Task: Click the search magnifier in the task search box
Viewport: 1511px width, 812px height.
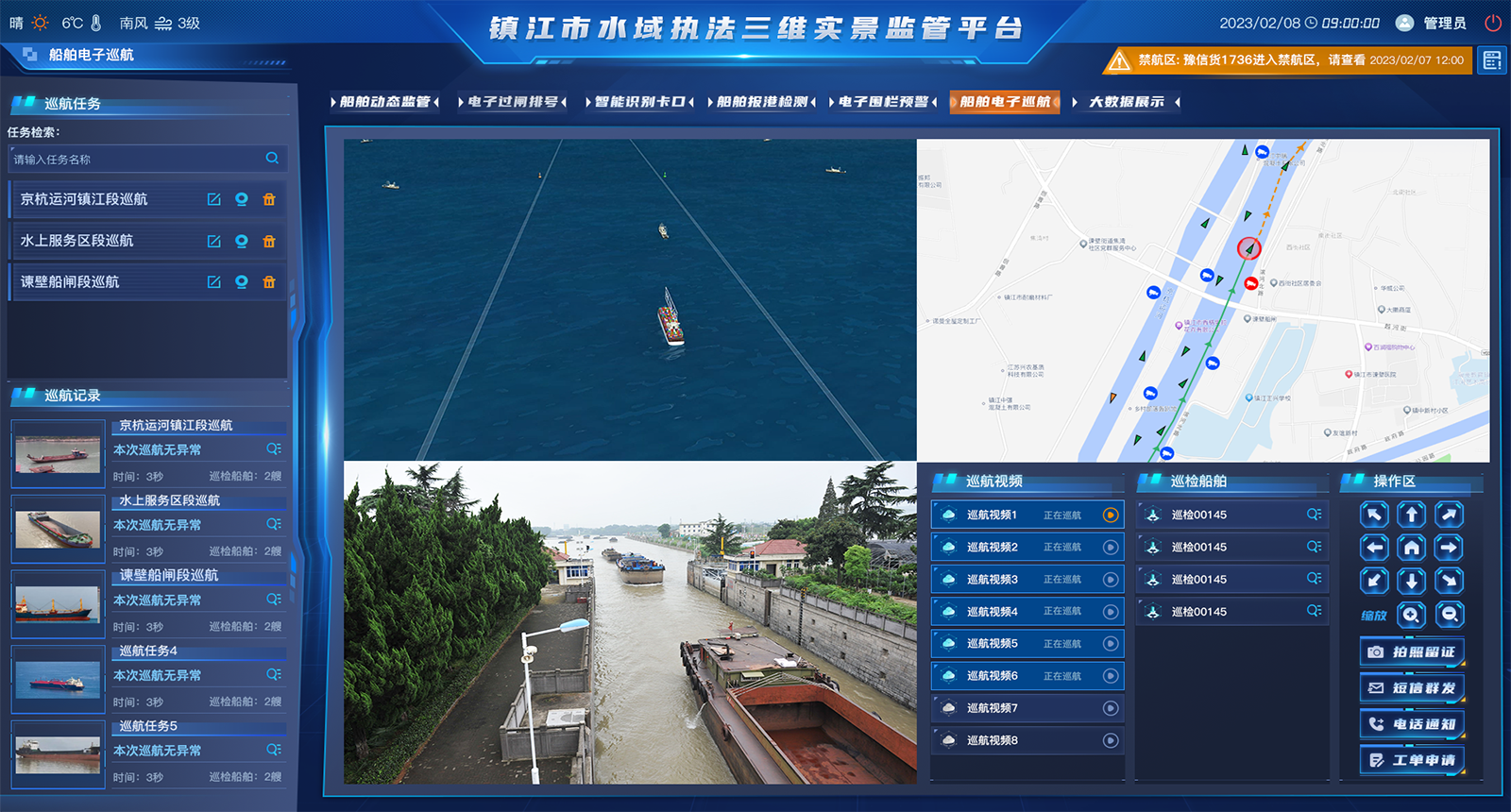Action: tap(272, 159)
